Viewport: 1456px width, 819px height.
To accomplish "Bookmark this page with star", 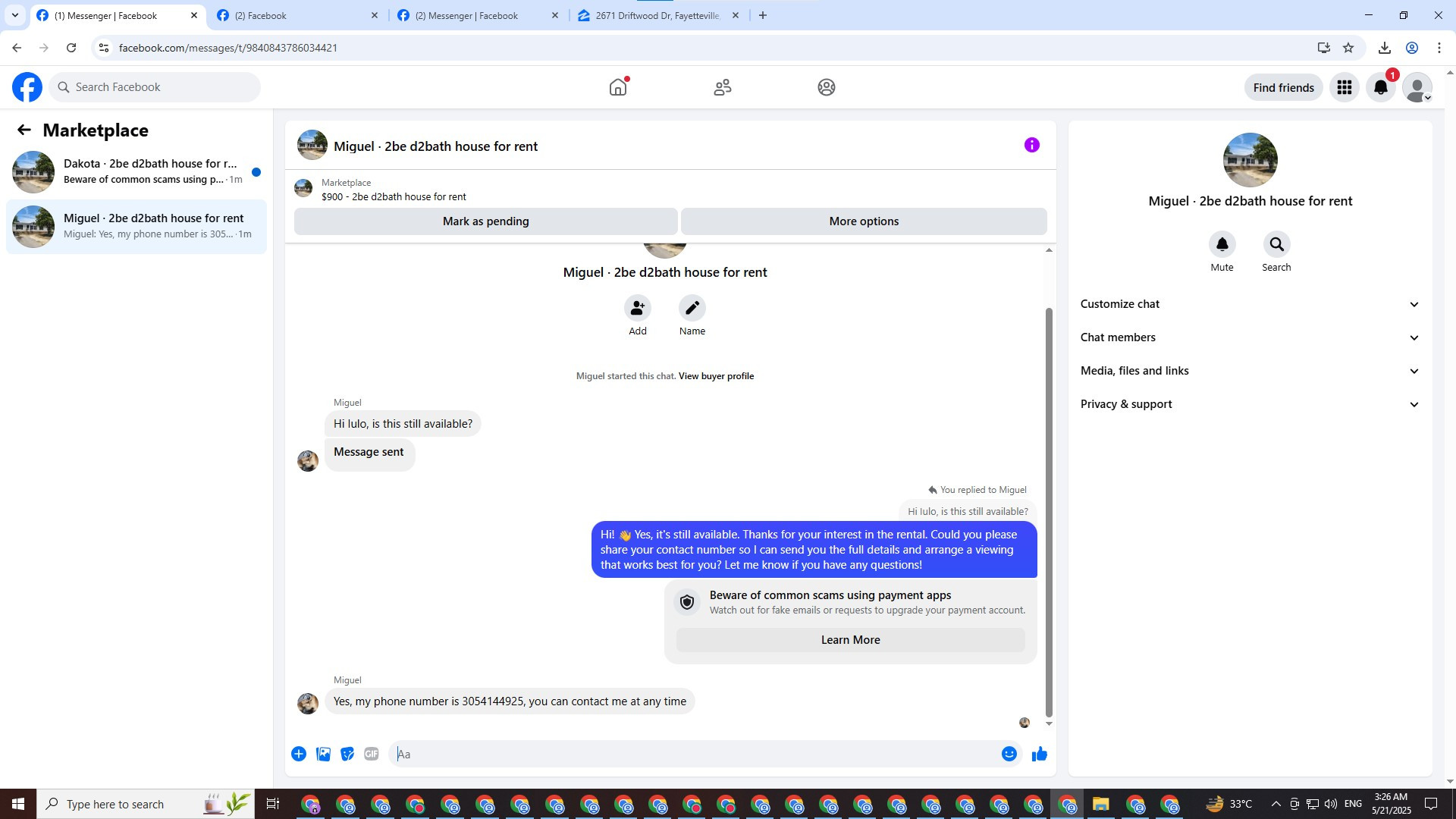I will click(x=1348, y=48).
